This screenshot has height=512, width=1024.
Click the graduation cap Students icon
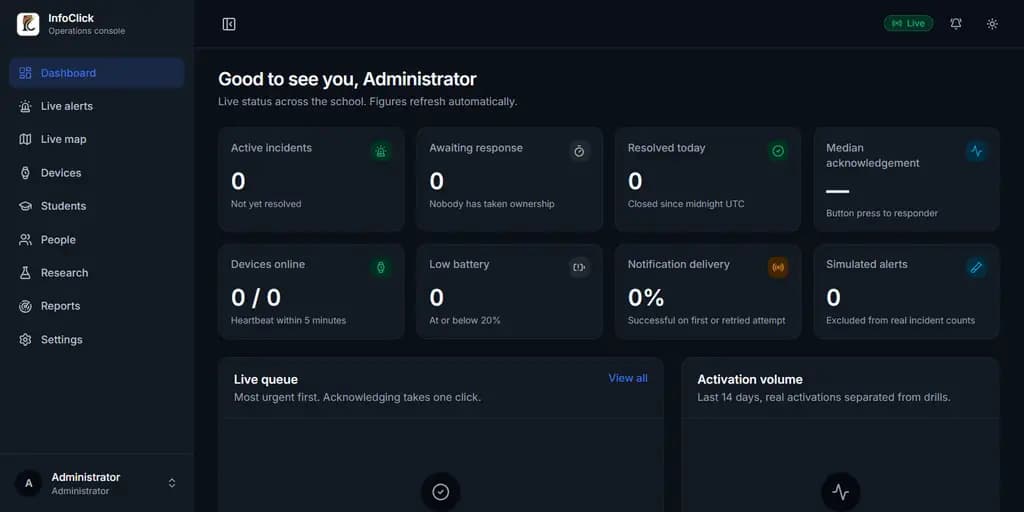point(25,206)
